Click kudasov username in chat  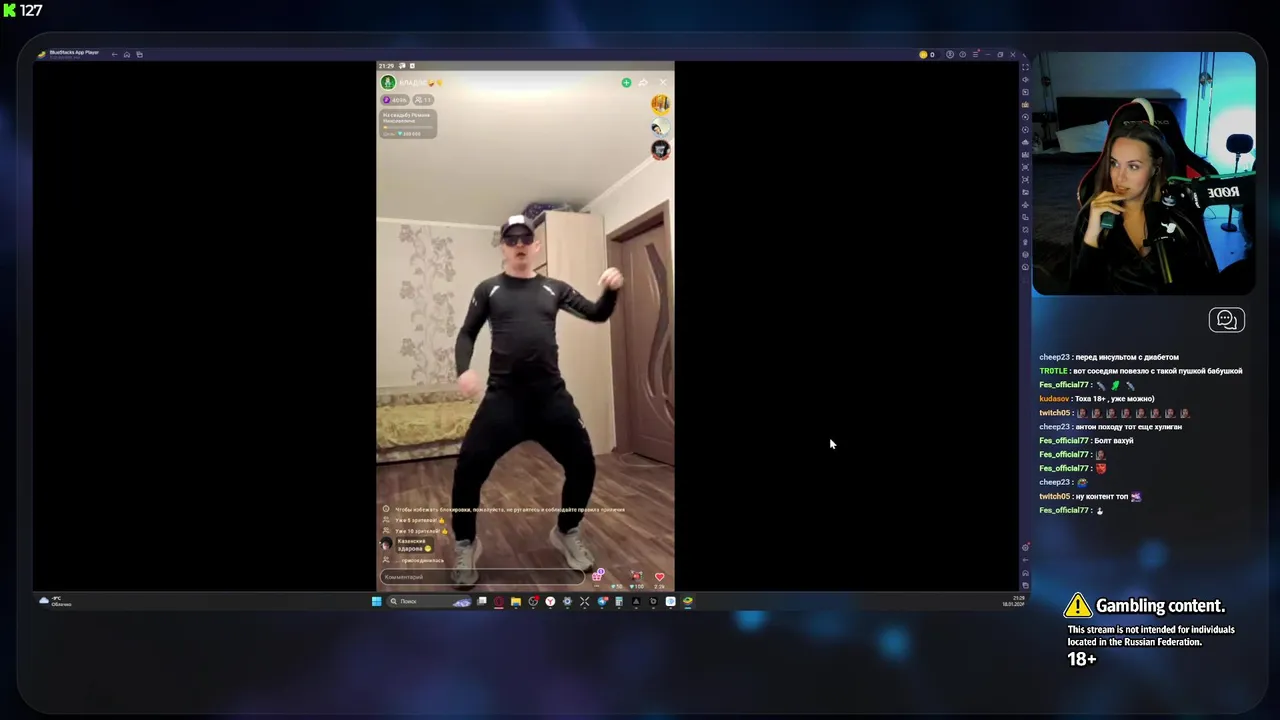point(1054,399)
